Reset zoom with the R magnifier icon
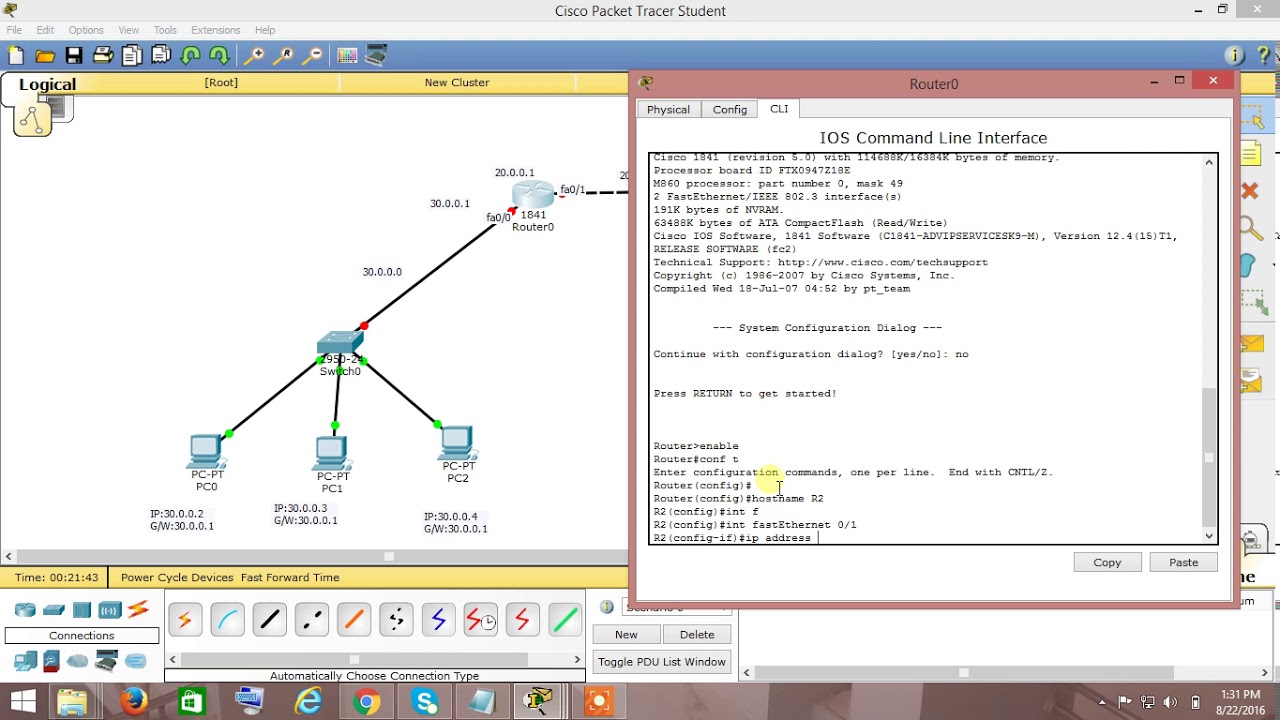 (284, 56)
